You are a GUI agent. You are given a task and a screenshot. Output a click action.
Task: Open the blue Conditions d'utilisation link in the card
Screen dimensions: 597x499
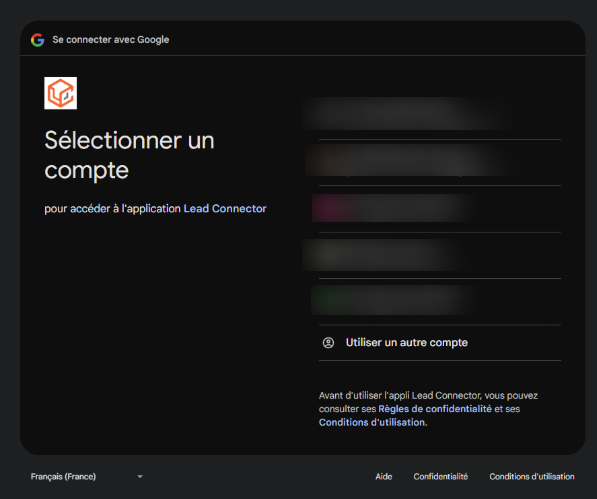click(x=373, y=422)
